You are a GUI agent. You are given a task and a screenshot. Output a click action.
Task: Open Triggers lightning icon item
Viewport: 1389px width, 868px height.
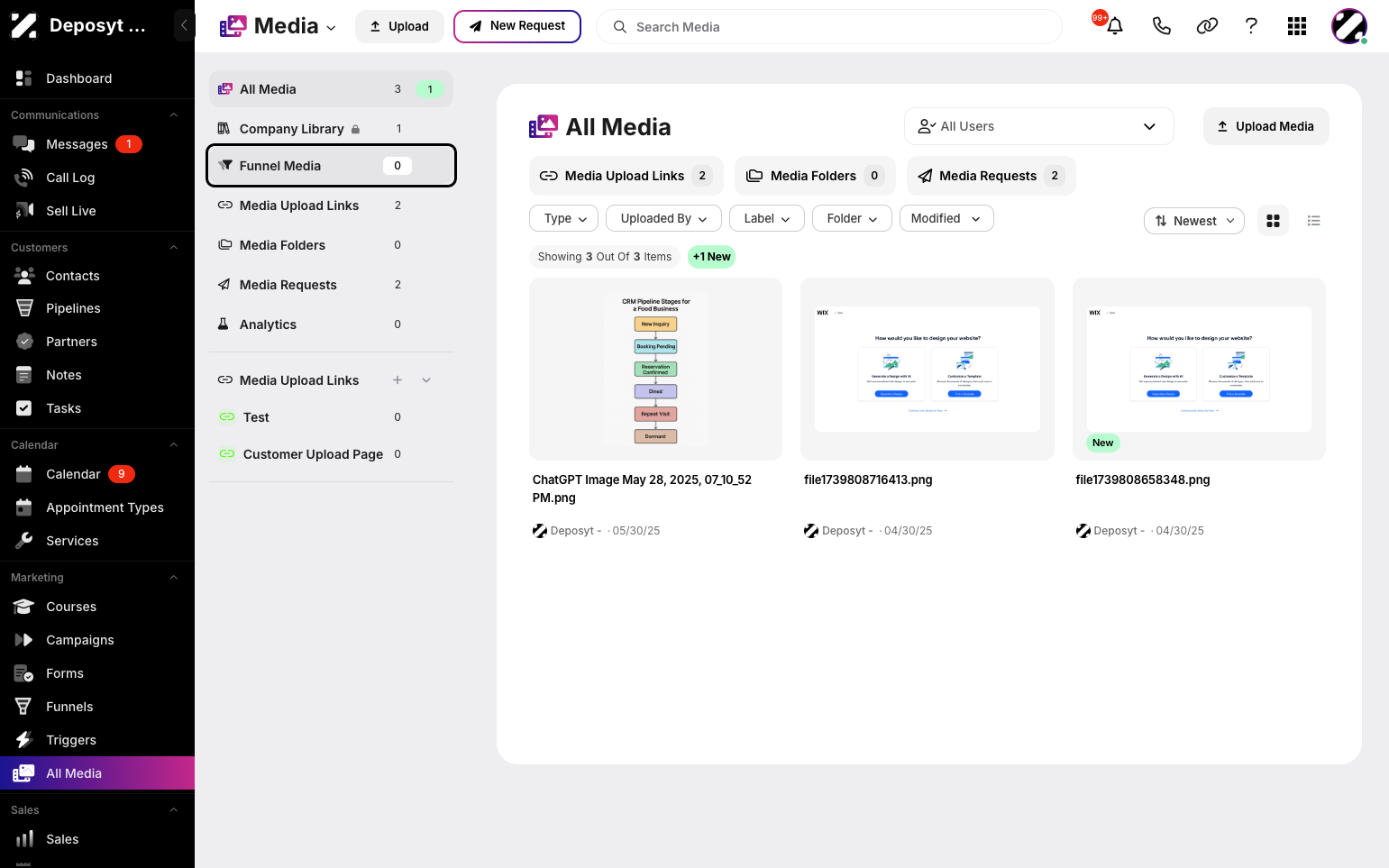pyautogui.click(x=97, y=740)
